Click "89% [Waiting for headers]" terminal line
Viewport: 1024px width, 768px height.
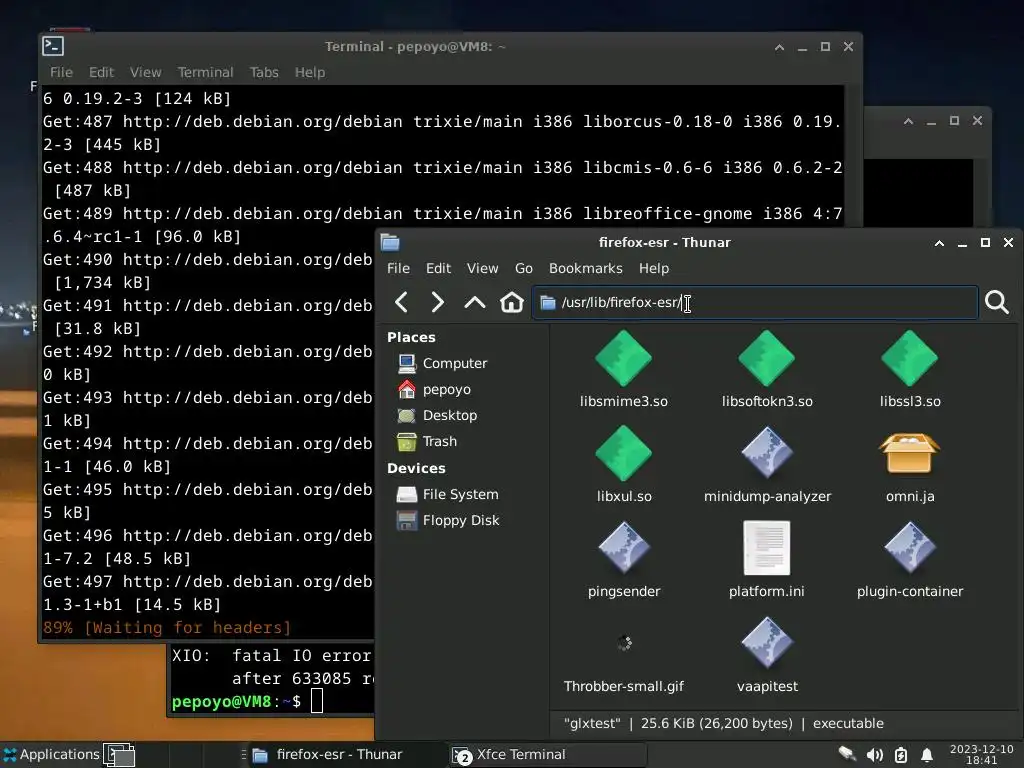(x=167, y=628)
